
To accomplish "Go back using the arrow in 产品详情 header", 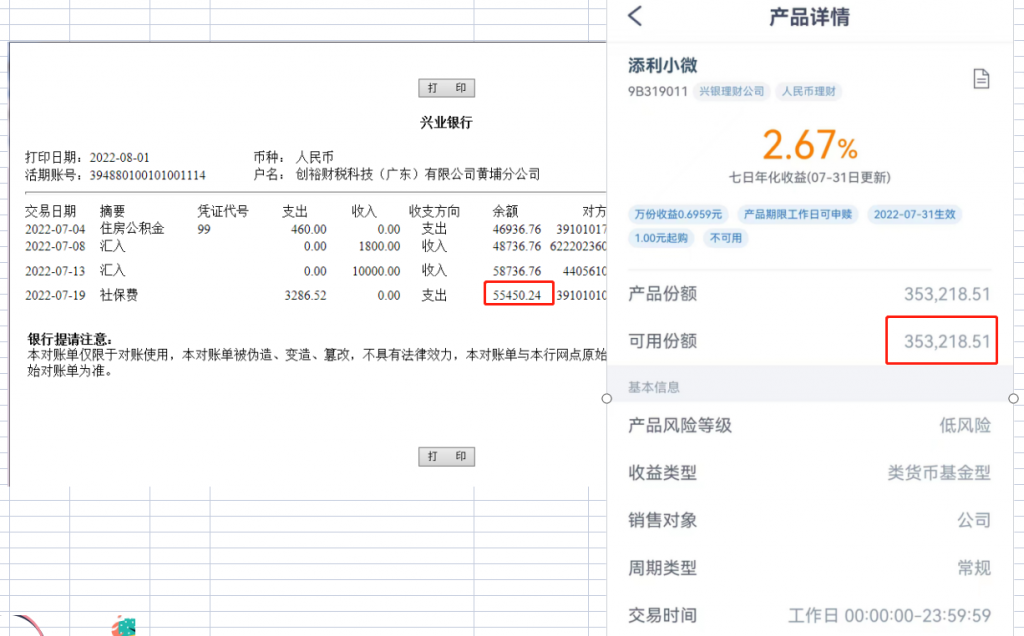I will 635,16.
